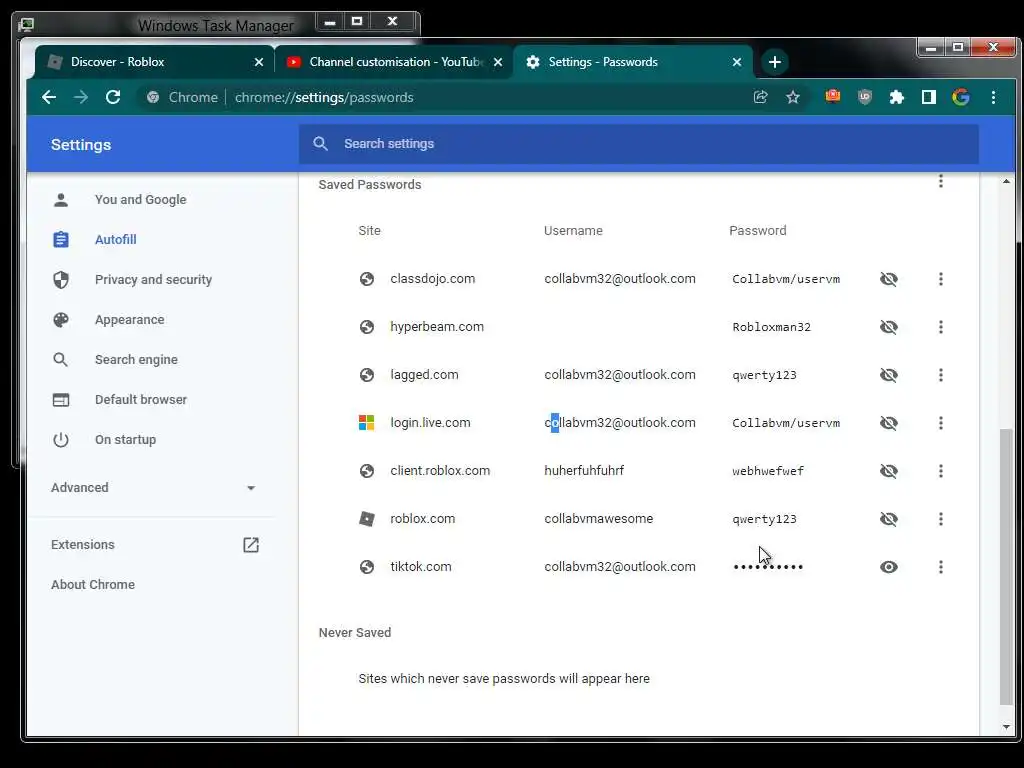The image size is (1024, 768).
Task: Show the tiktok.com password
Action: point(888,567)
